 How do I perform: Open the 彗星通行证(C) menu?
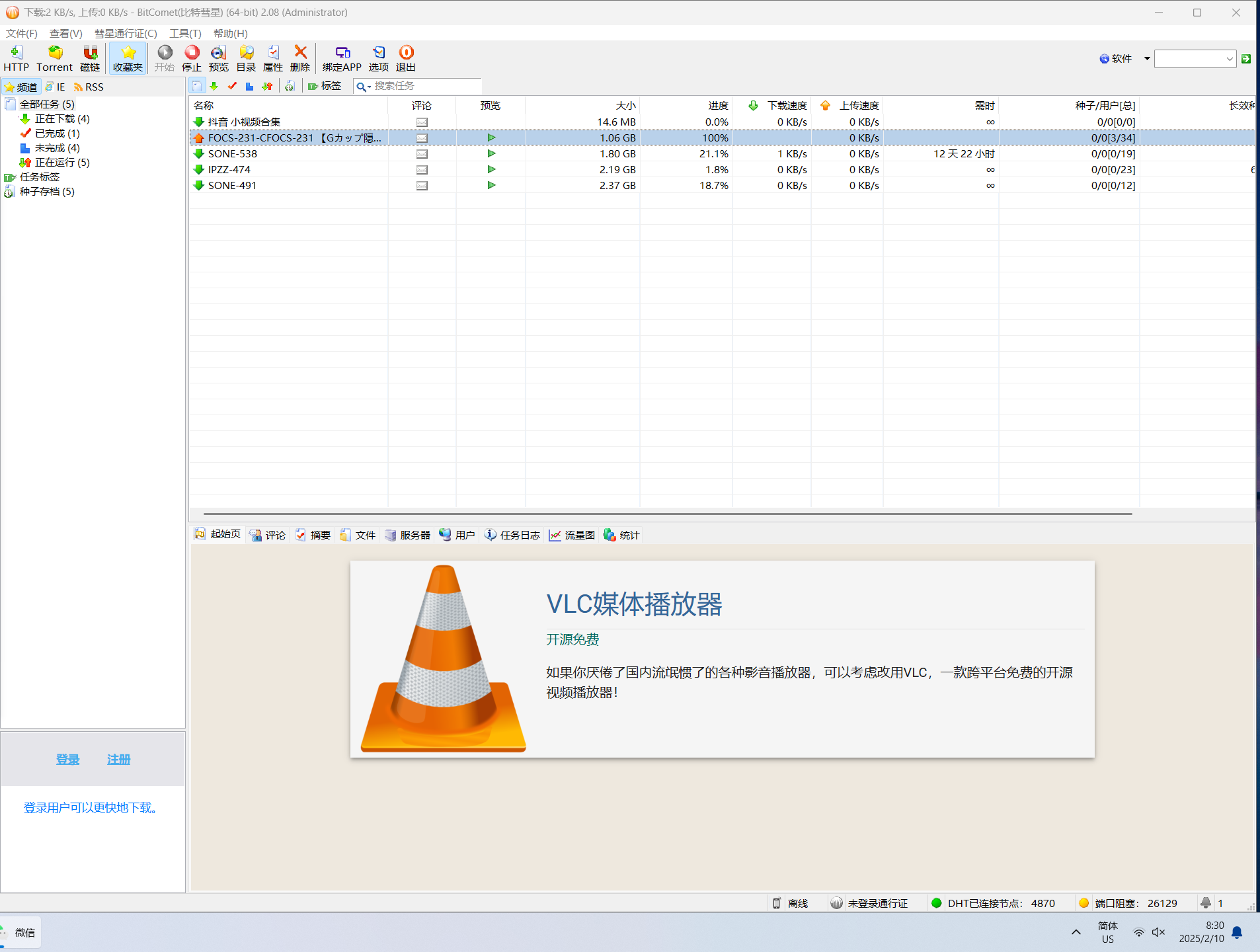pyautogui.click(x=126, y=33)
